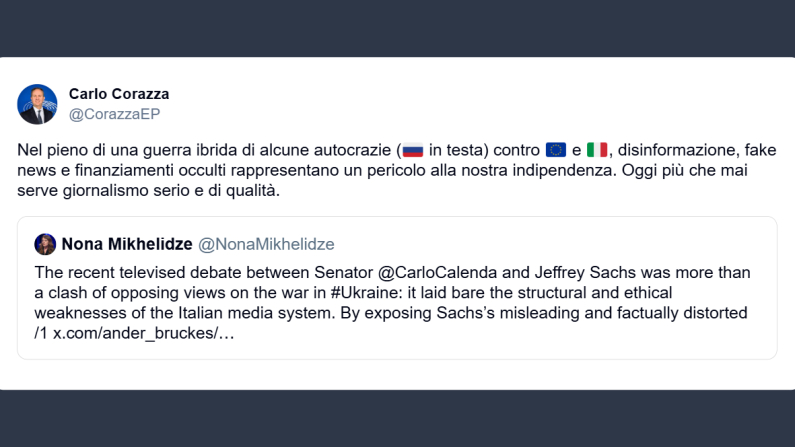795x447 pixels.
Task: Open the Nona Mikhelidze author name
Action: click(127, 244)
